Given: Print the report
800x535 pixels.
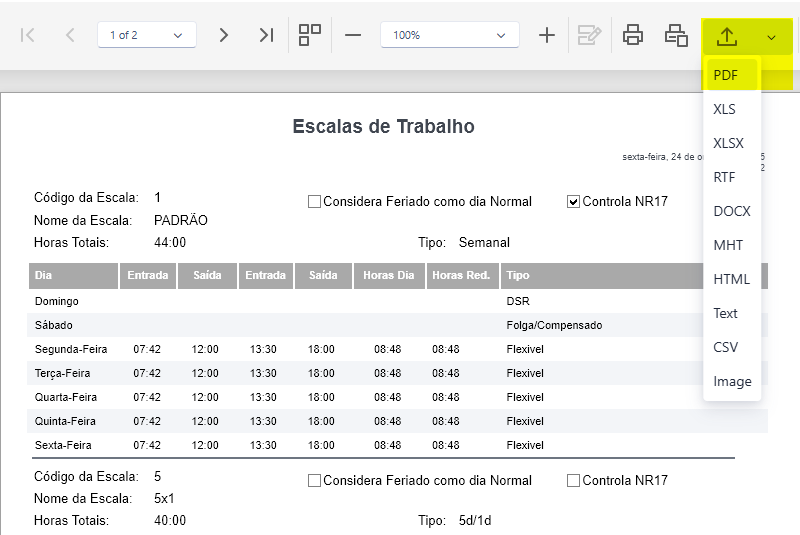Looking at the screenshot, I should (x=633, y=35).
